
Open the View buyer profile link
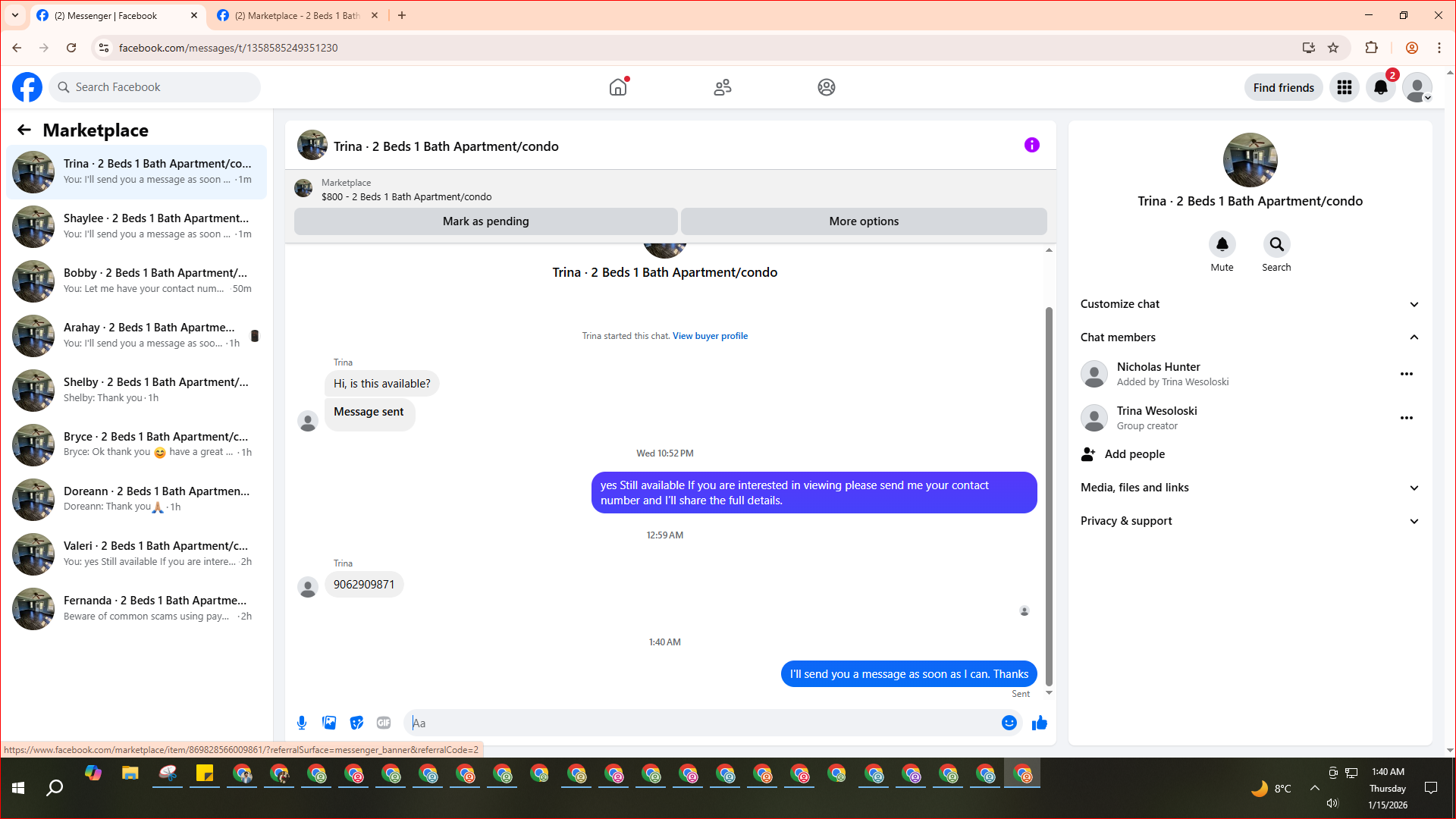click(x=710, y=336)
